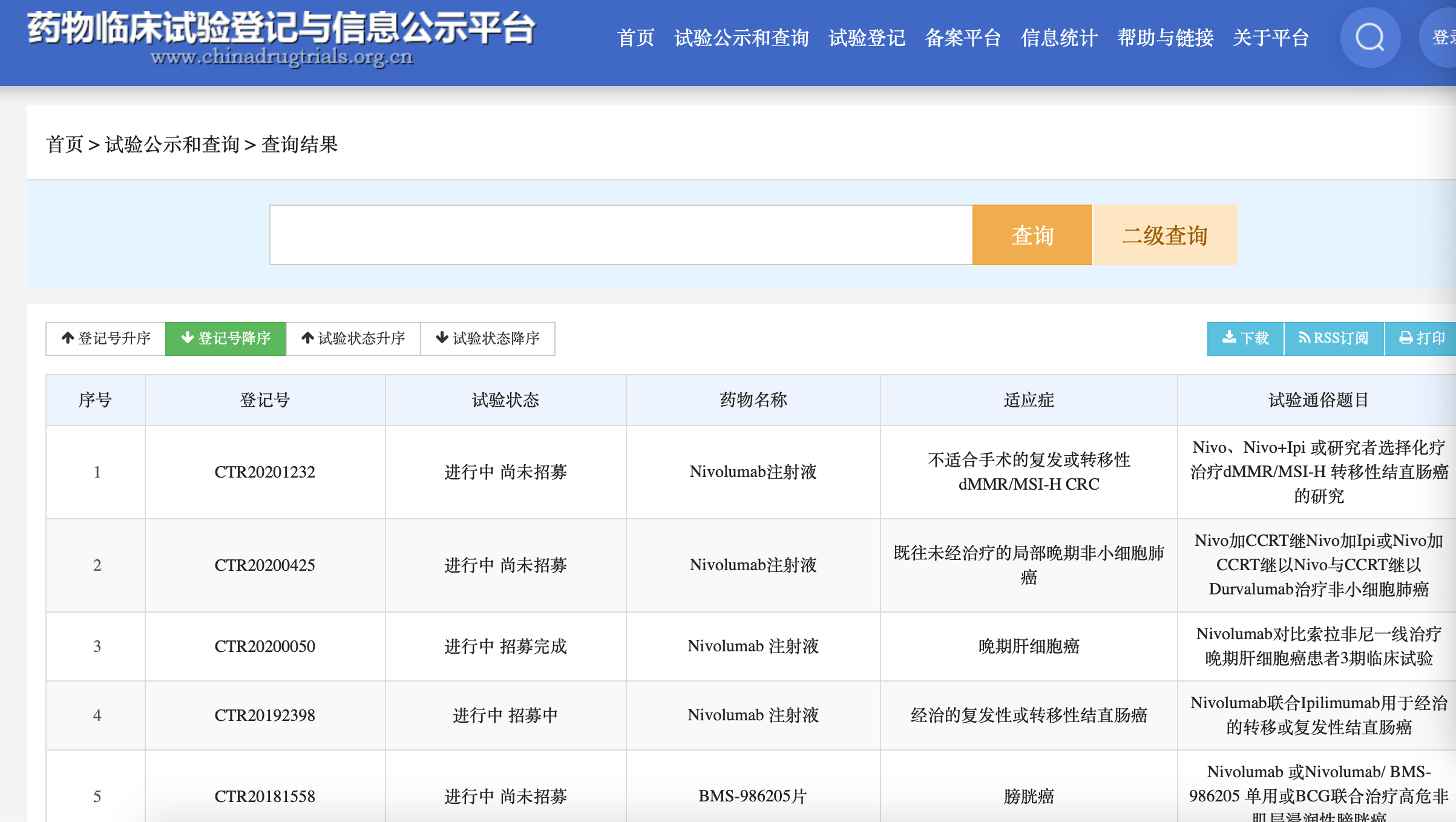Image resolution: width=1456 pixels, height=822 pixels.
Task: Open 试验公示和查询 in the top navigation
Action: (741, 38)
